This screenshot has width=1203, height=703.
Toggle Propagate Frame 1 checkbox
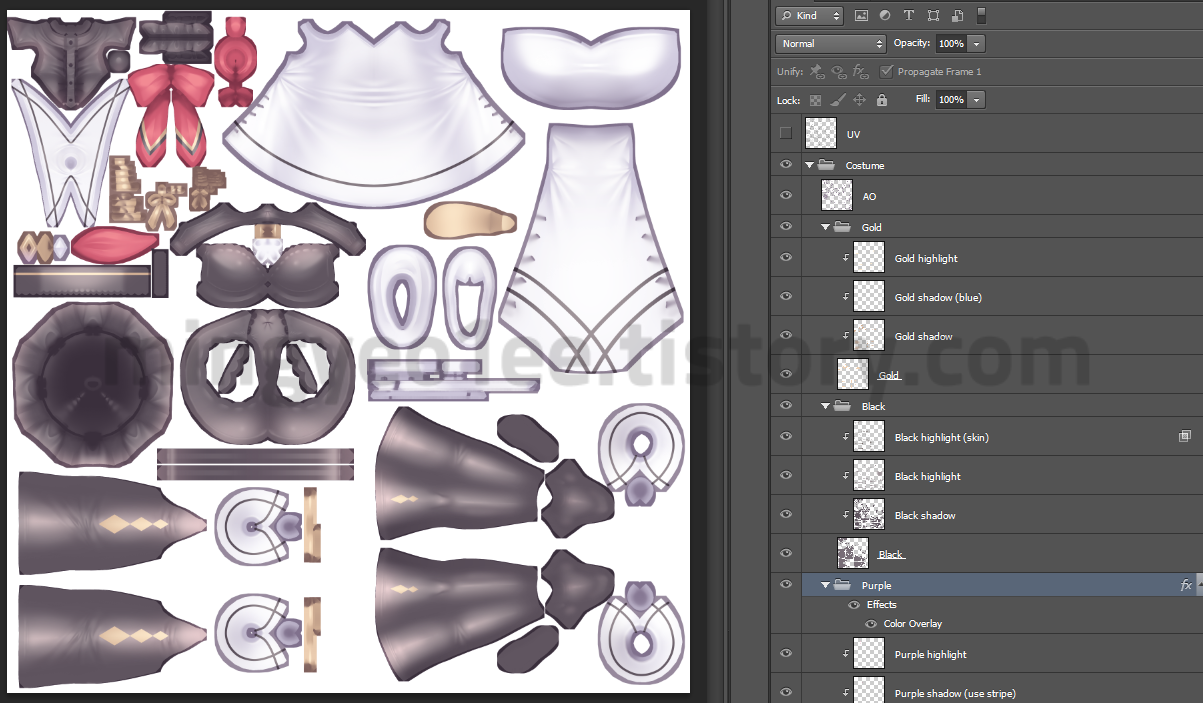(x=886, y=71)
